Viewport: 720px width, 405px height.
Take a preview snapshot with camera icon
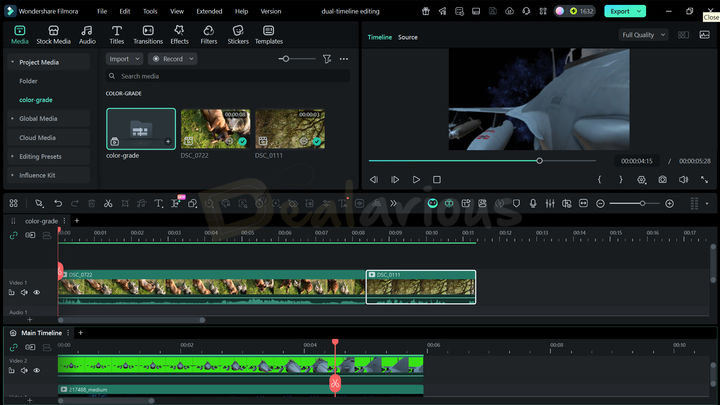pyautogui.click(x=662, y=180)
